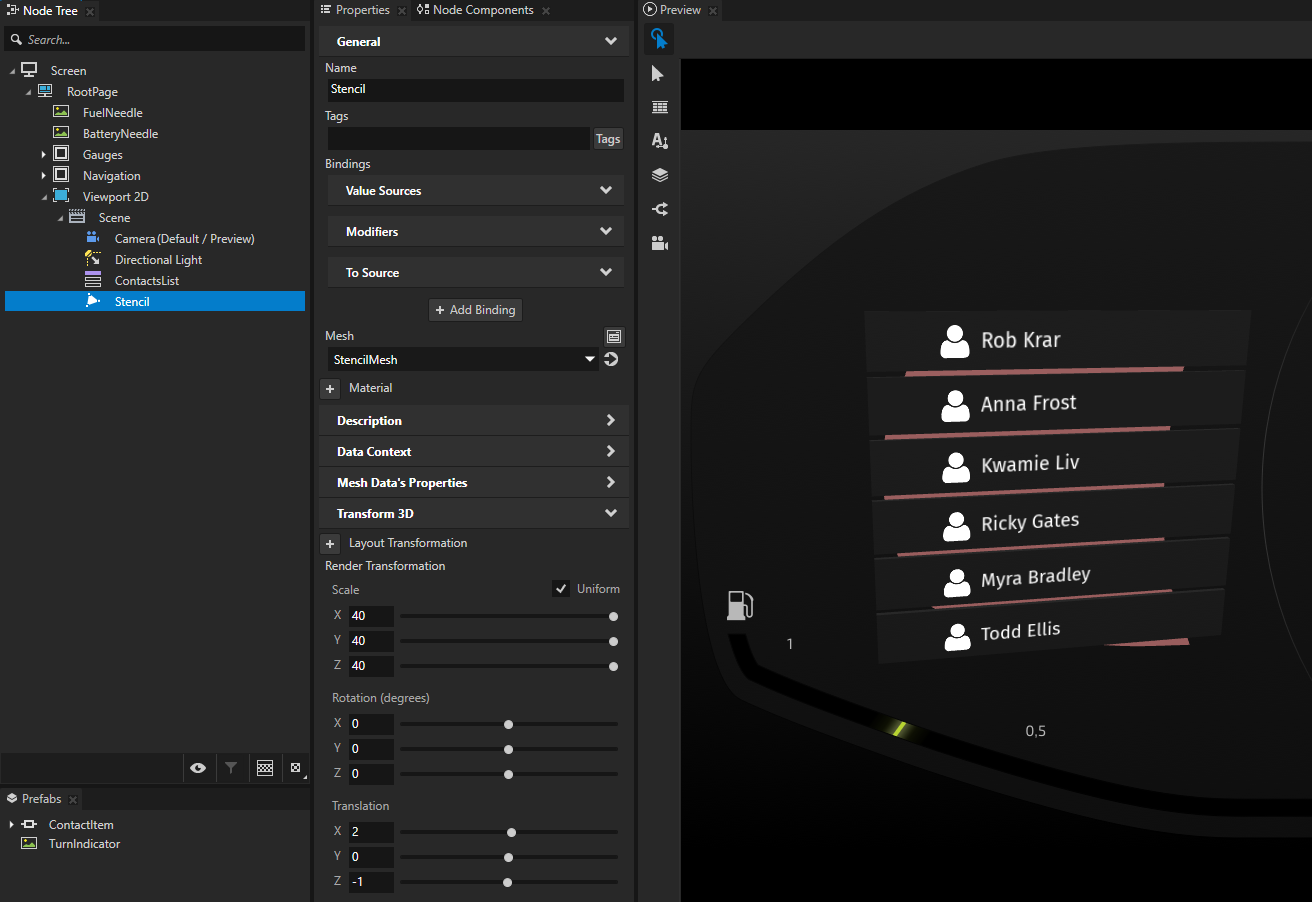Click the camera icon in the Preview toolbar
The image size is (1312, 902).
659,243
